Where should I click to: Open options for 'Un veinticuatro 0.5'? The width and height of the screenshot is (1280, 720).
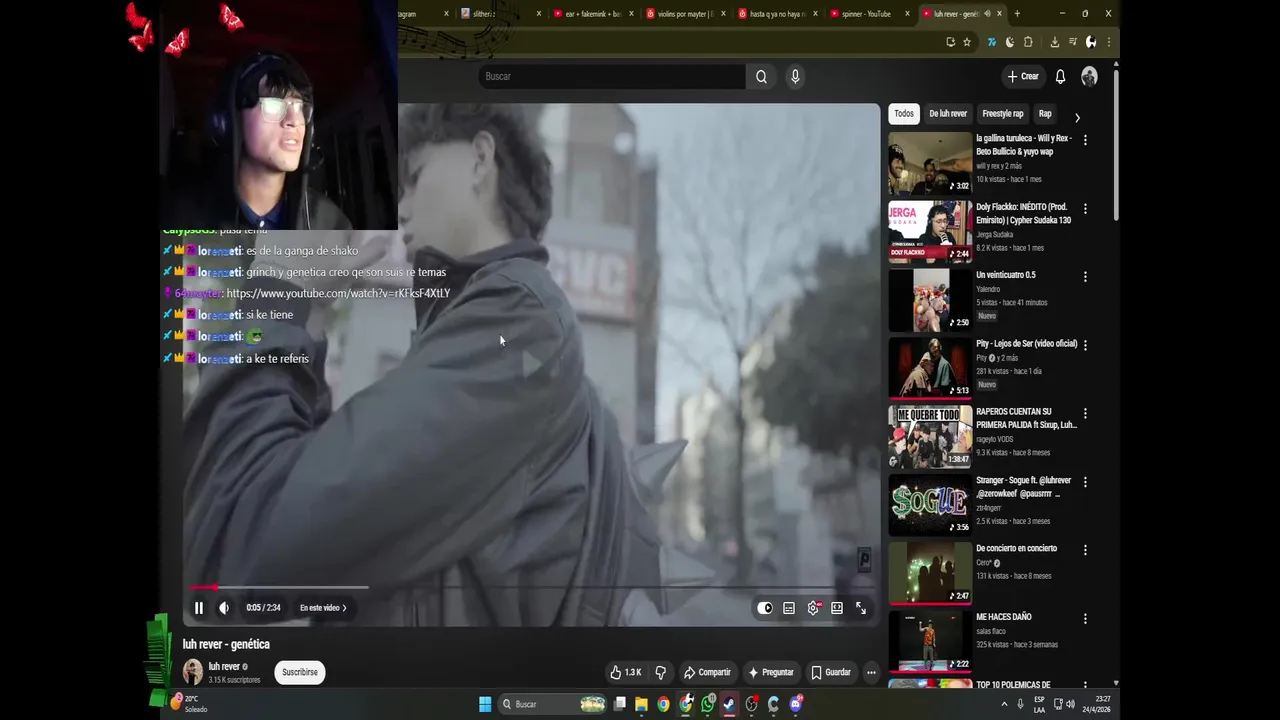1085,277
